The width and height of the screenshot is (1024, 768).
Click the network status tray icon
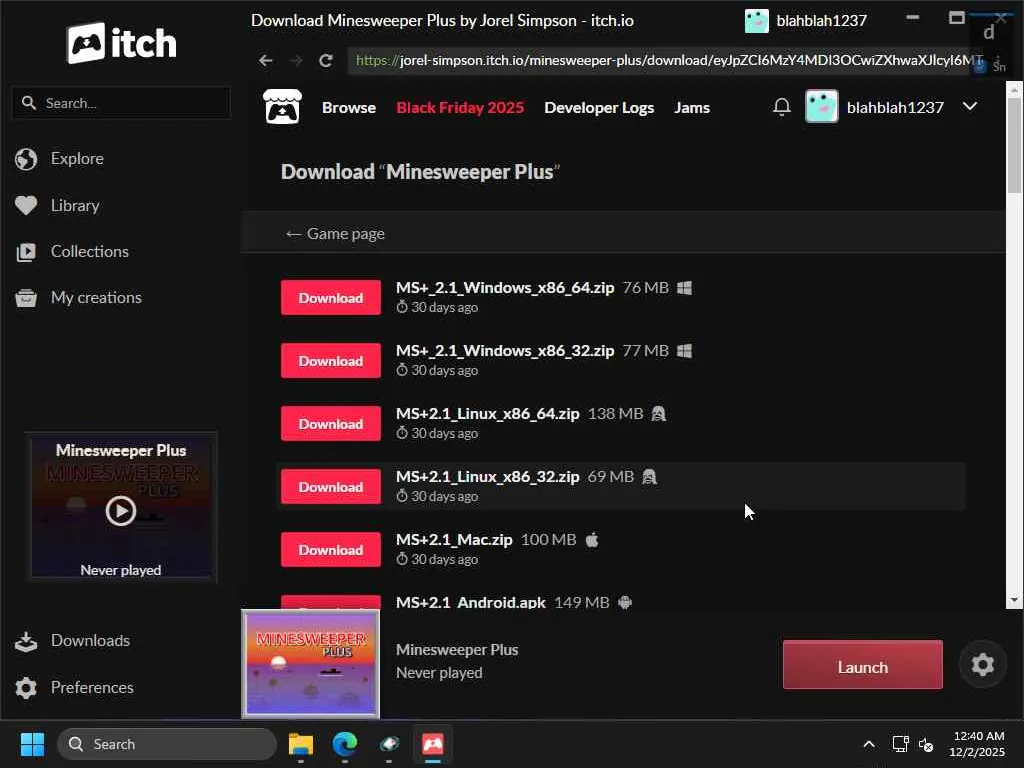900,744
